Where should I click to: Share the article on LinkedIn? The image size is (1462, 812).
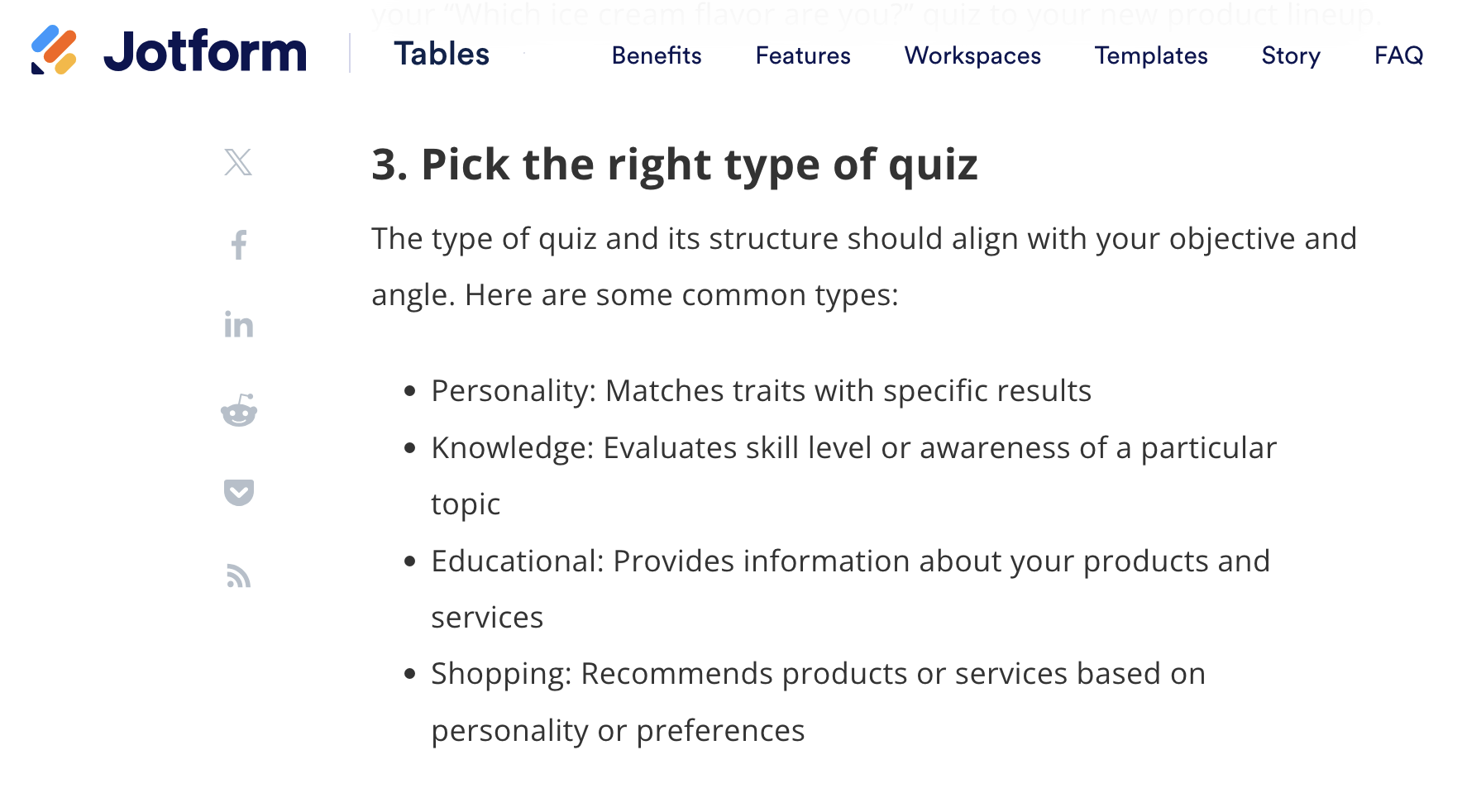239,324
